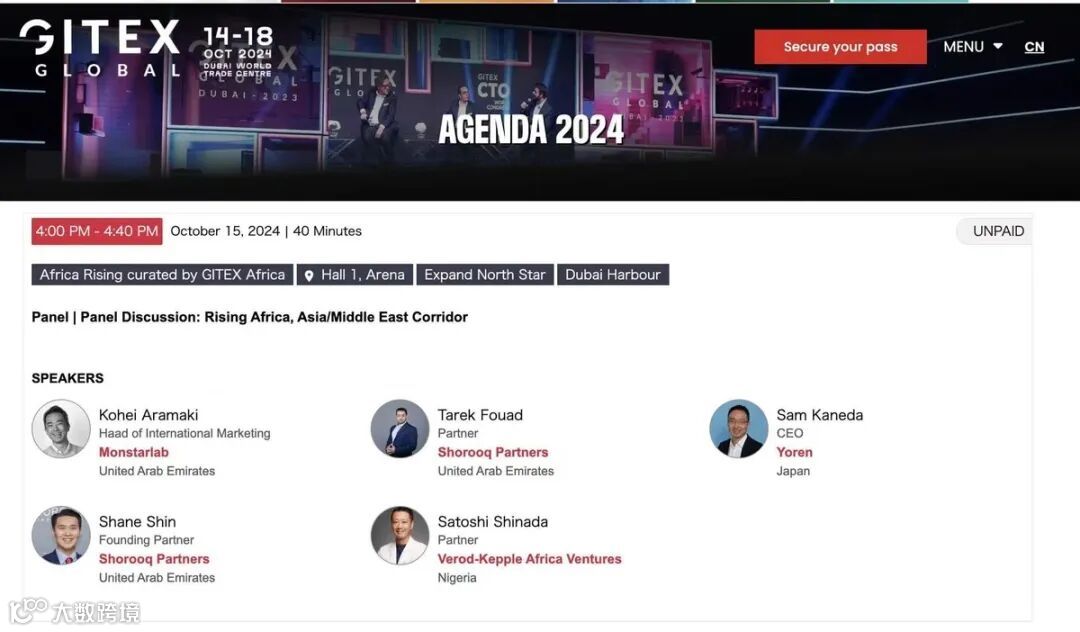Click the Nigeria country label

[457, 578]
